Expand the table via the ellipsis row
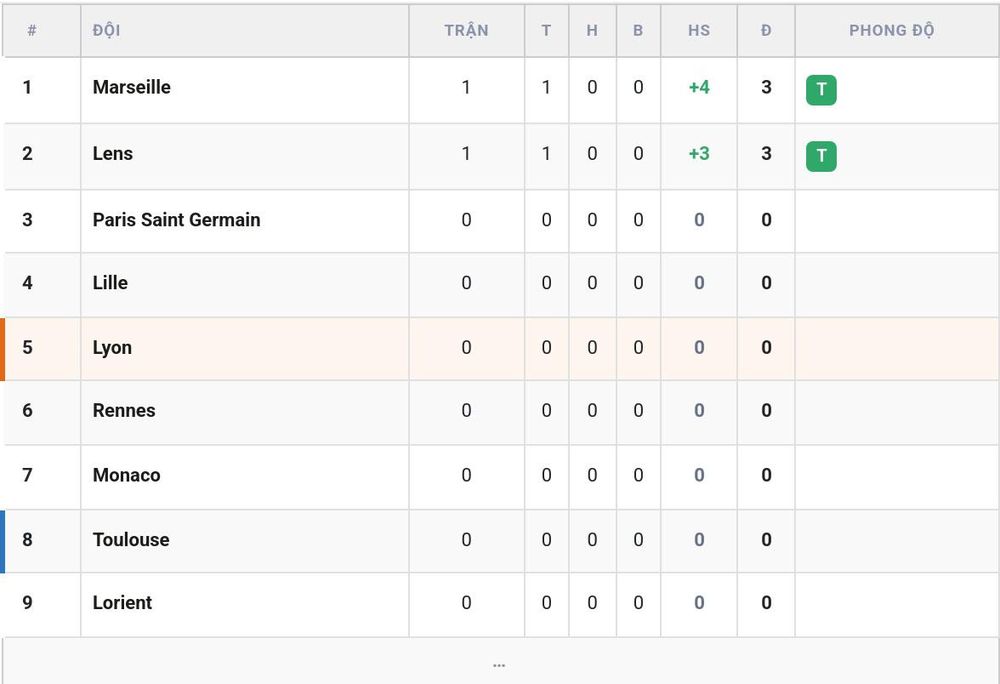The height and width of the screenshot is (684, 1000). 499,662
